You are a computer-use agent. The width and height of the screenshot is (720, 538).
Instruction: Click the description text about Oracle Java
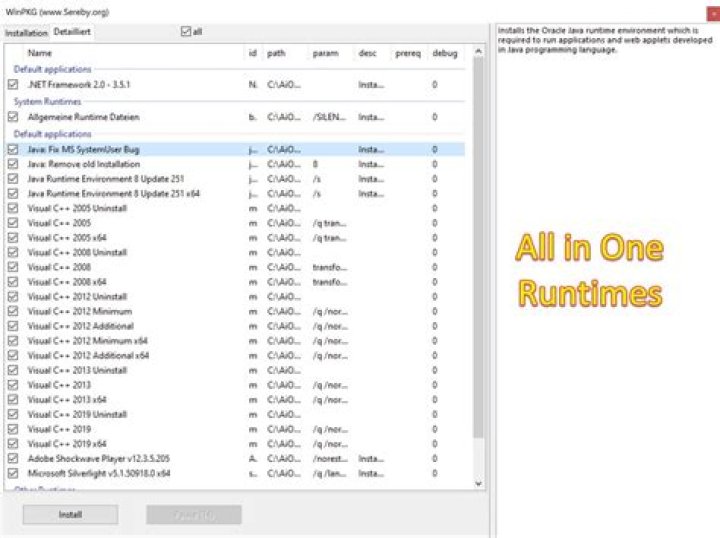pos(605,40)
